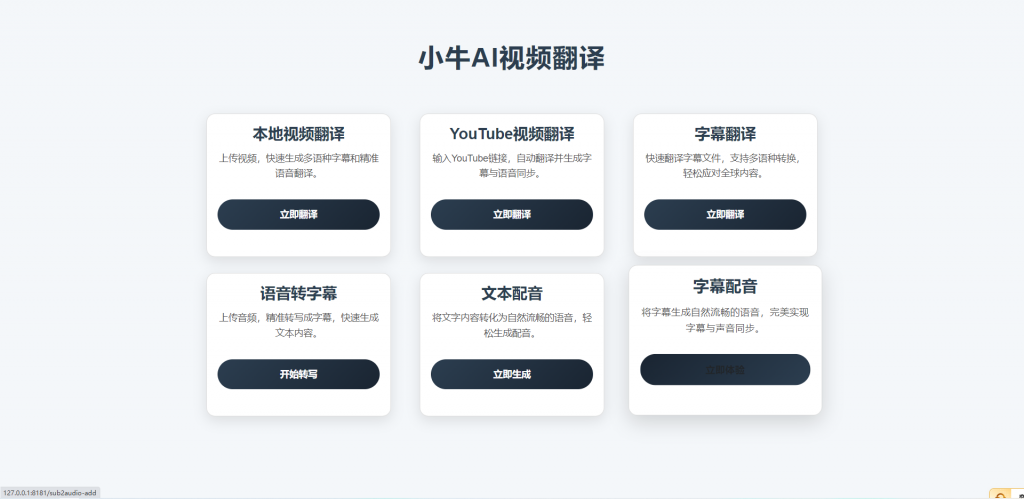1024x499 pixels.
Task: Start transcription with the 开始转写 button
Action: coord(298,374)
